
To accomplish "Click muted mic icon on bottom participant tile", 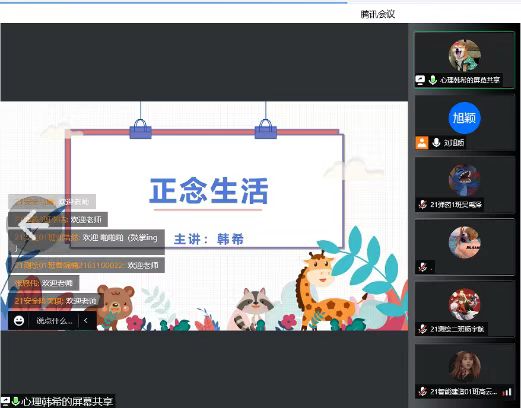I will [423, 391].
